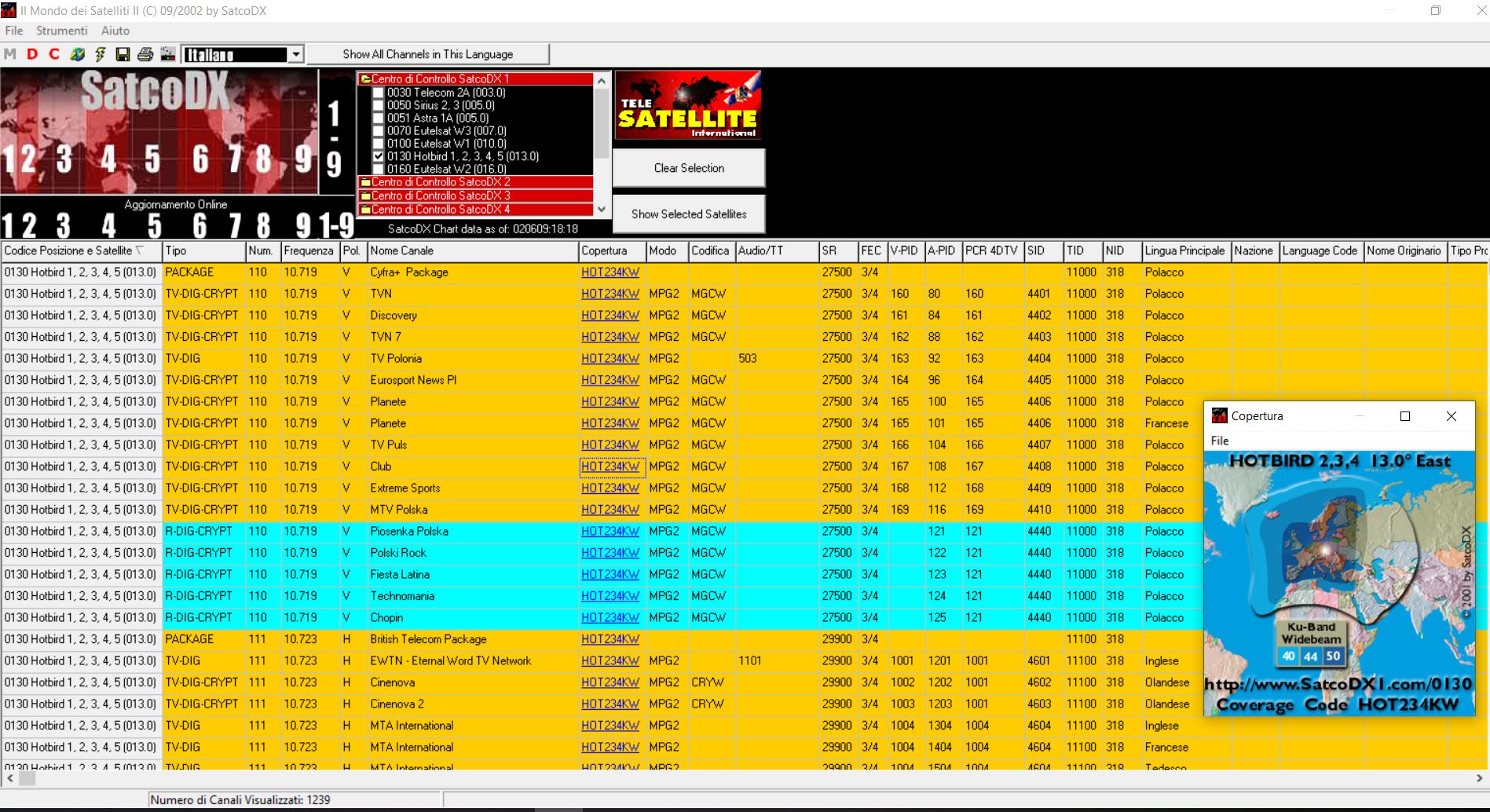
Task: Open HOT234KW link in TVN row
Action: 610,294
